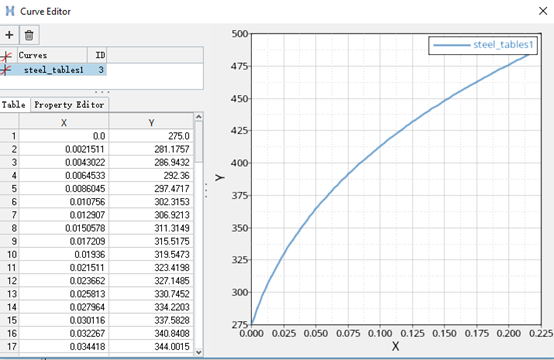Select X cell 0.0021511
Screen dimensions: 554x360
click(x=64, y=149)
